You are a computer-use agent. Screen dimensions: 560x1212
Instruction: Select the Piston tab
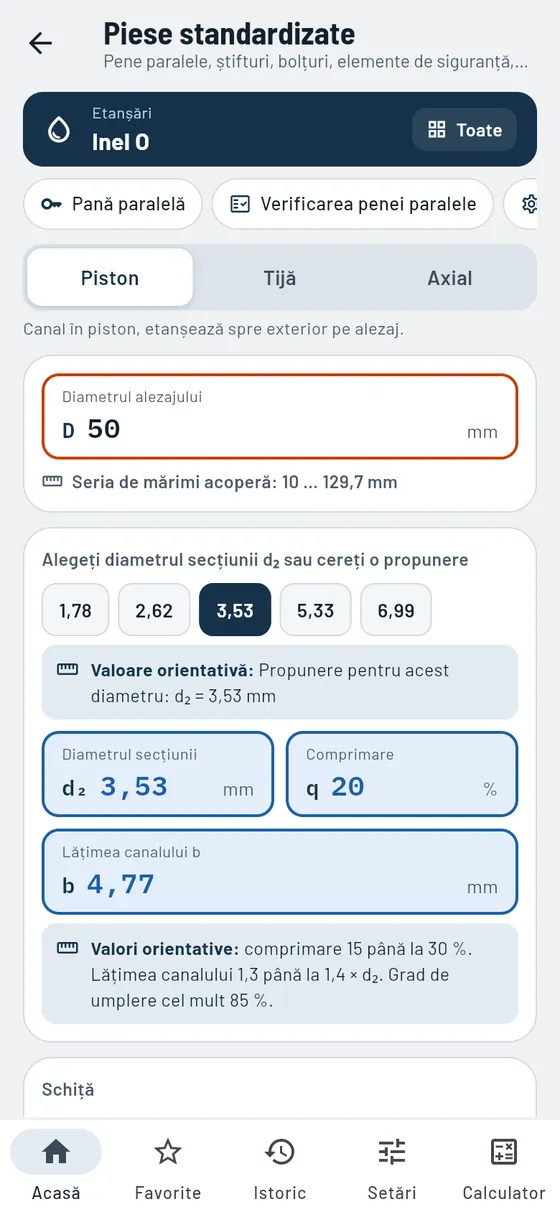(110, 278)
